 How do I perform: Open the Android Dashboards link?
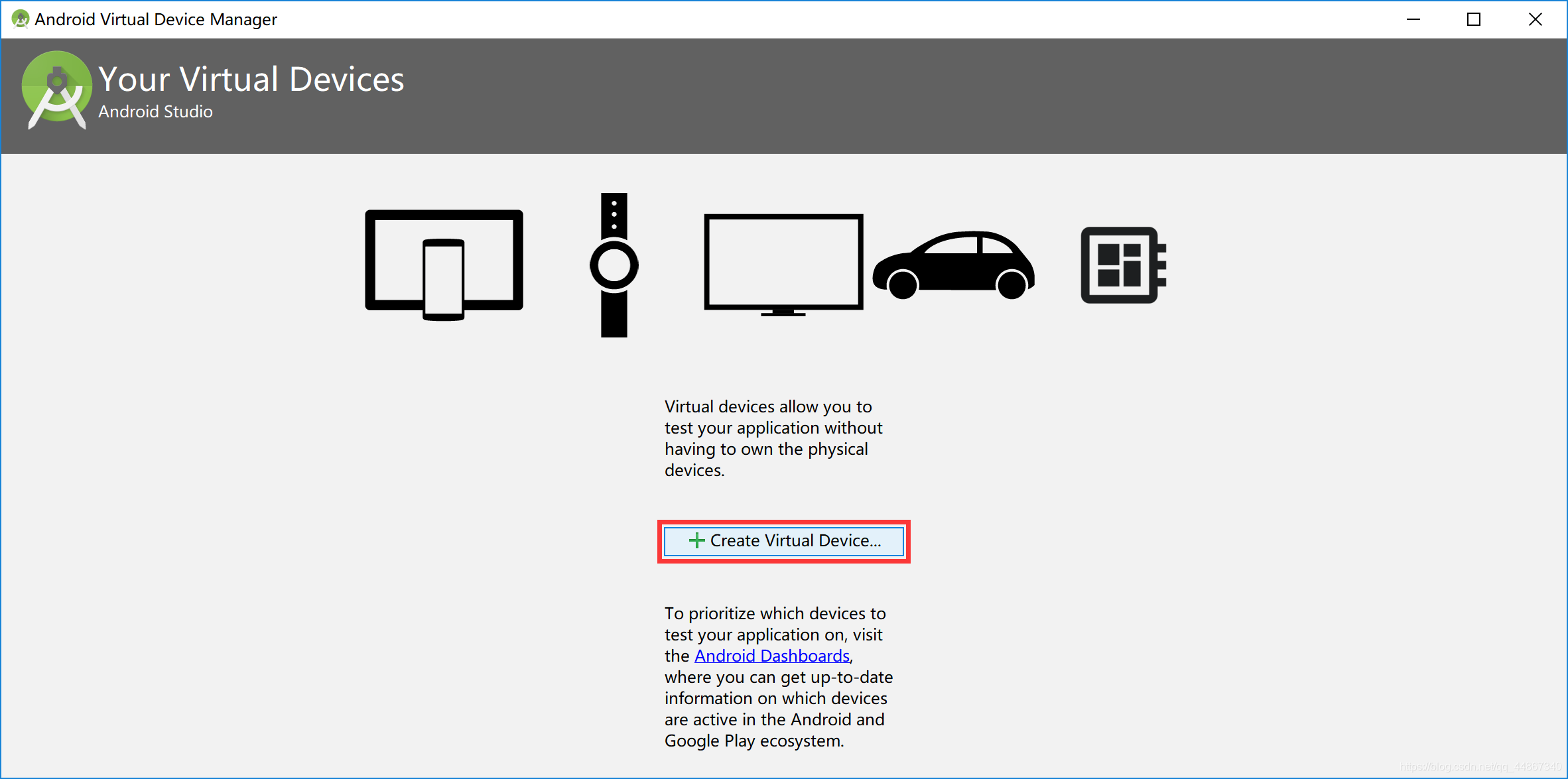click(771, 656)
